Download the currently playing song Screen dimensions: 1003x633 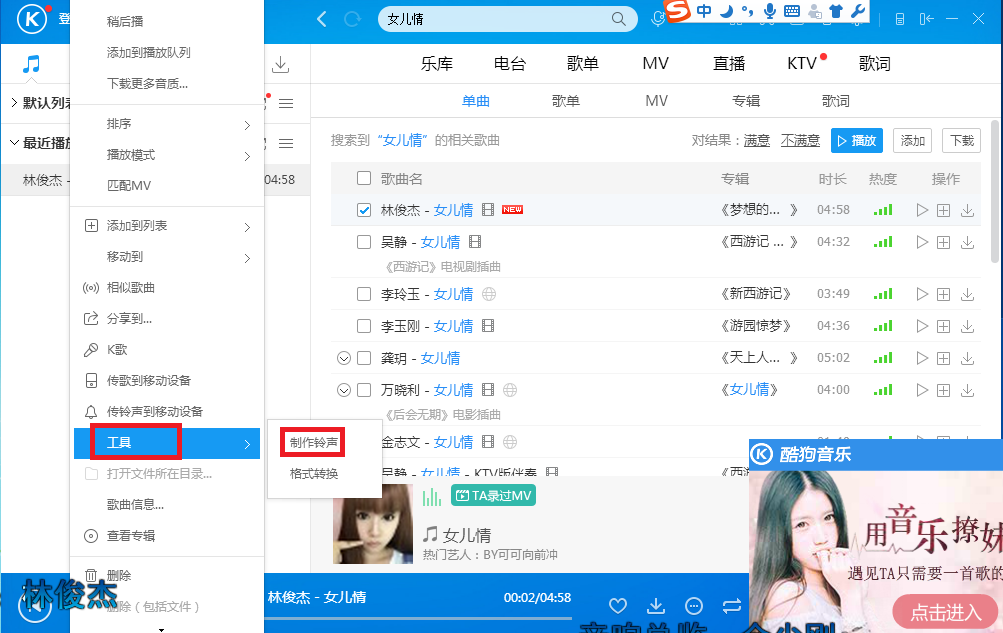tap(656, 605)
